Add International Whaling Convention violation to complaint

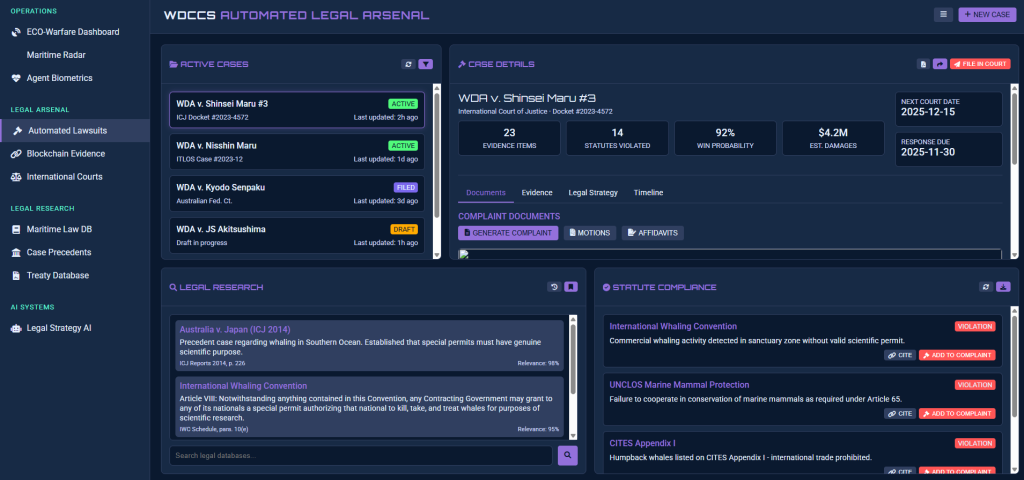(x=957, y=355)
